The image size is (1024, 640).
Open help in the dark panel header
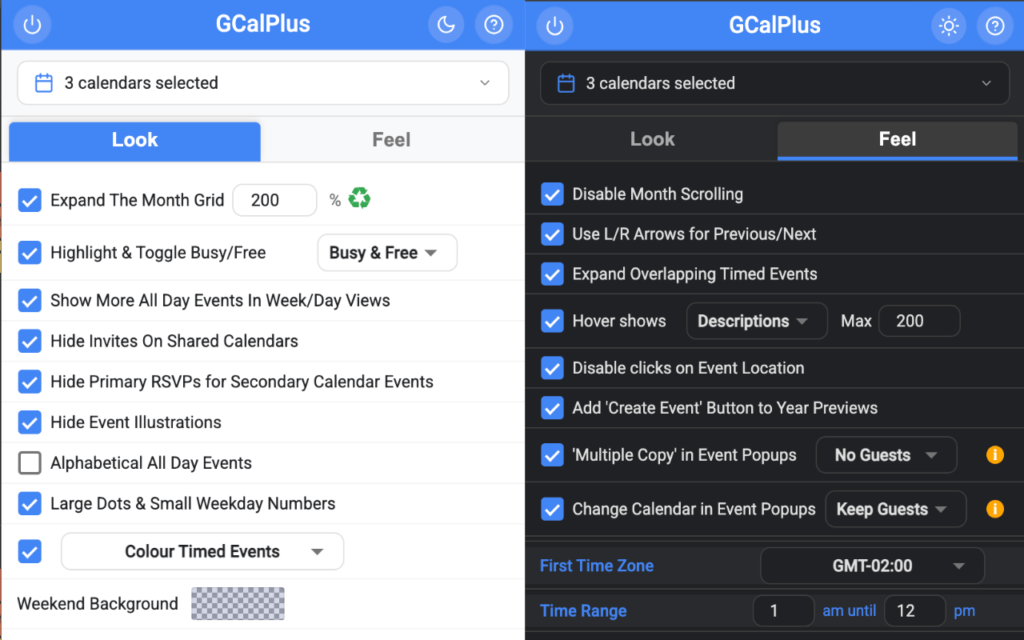pyautogui.click(x=994, y=25)
